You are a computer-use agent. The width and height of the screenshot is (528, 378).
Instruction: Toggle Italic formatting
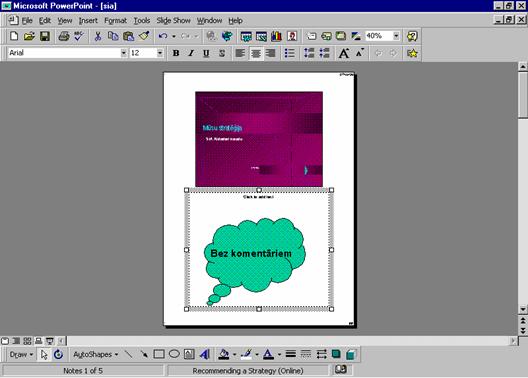click(191, 53)
